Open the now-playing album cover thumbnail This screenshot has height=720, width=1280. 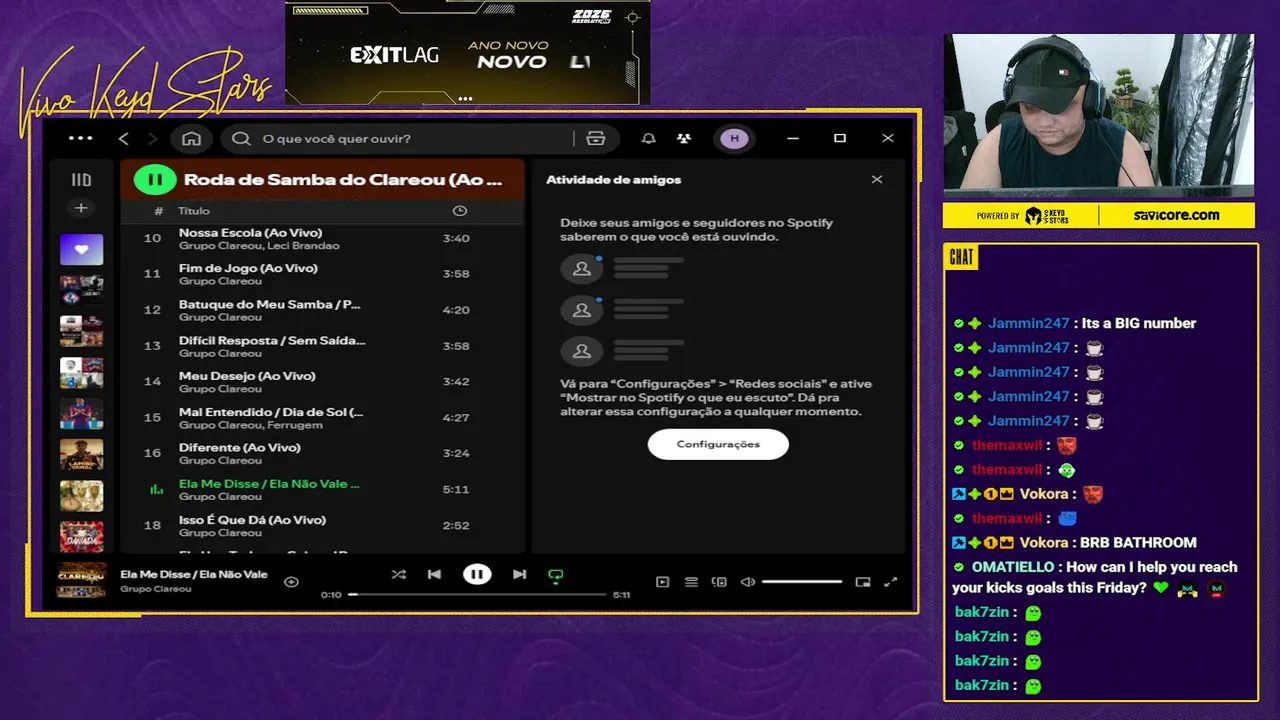81,581
